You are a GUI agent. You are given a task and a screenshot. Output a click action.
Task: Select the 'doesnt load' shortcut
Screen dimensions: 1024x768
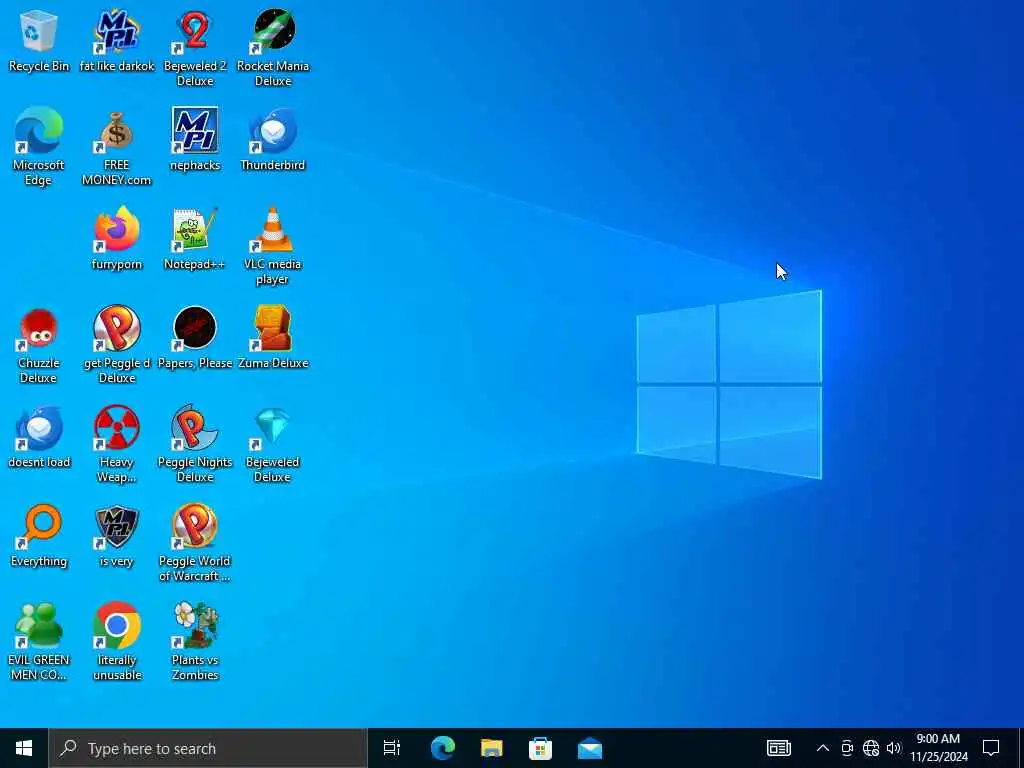tap(39, 437)
